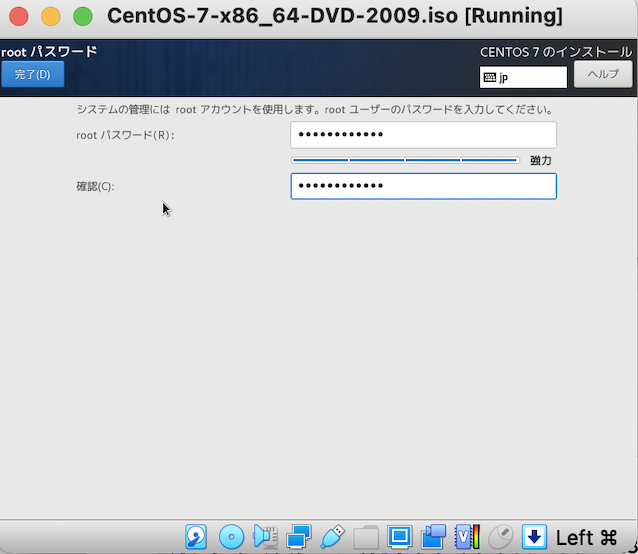The width and height of the screenshot is (638, 554).
Task: Open the hard disk activity icon
Action: click(196, 537)
